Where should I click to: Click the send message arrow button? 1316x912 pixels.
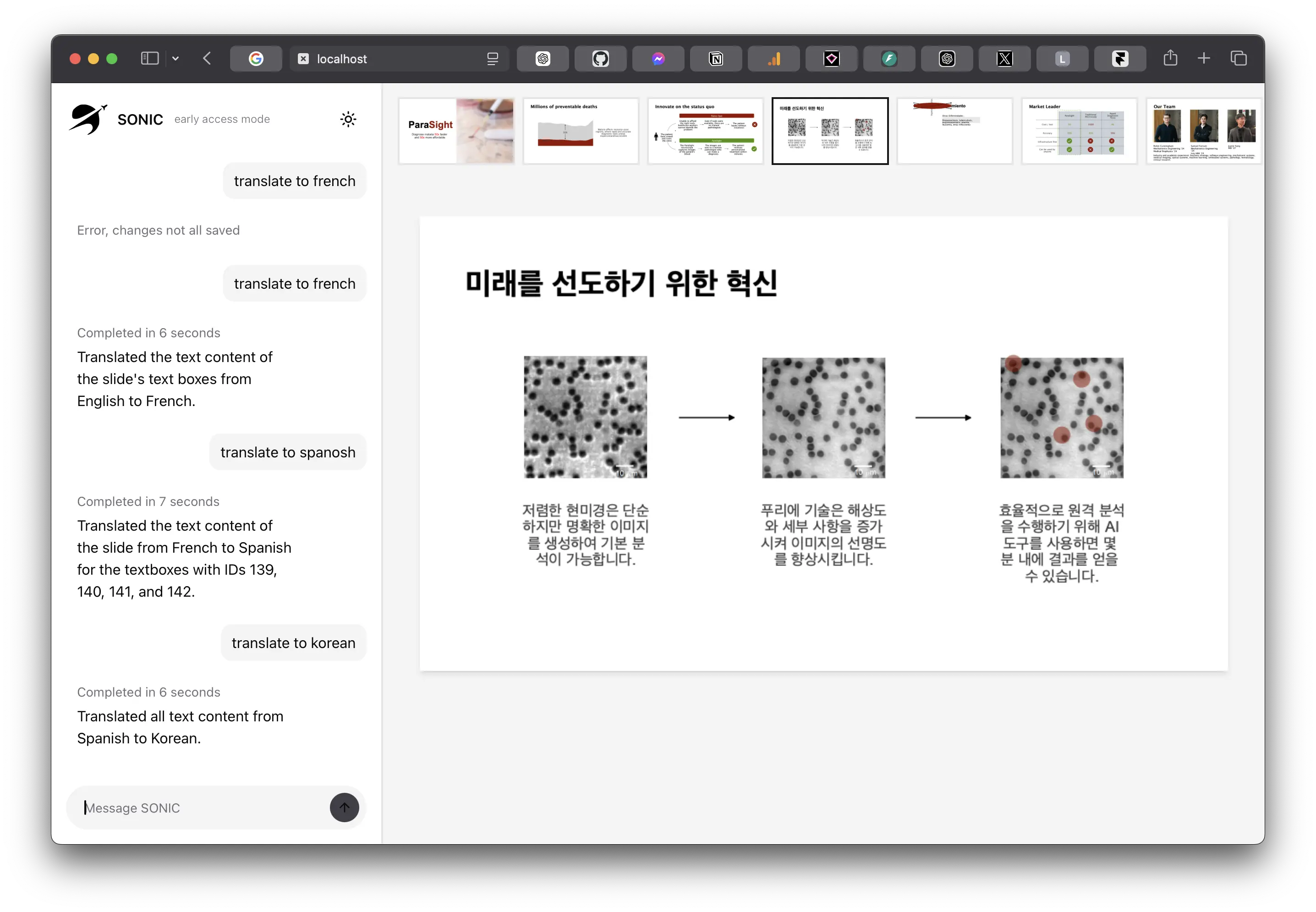[x=344, y=807]
